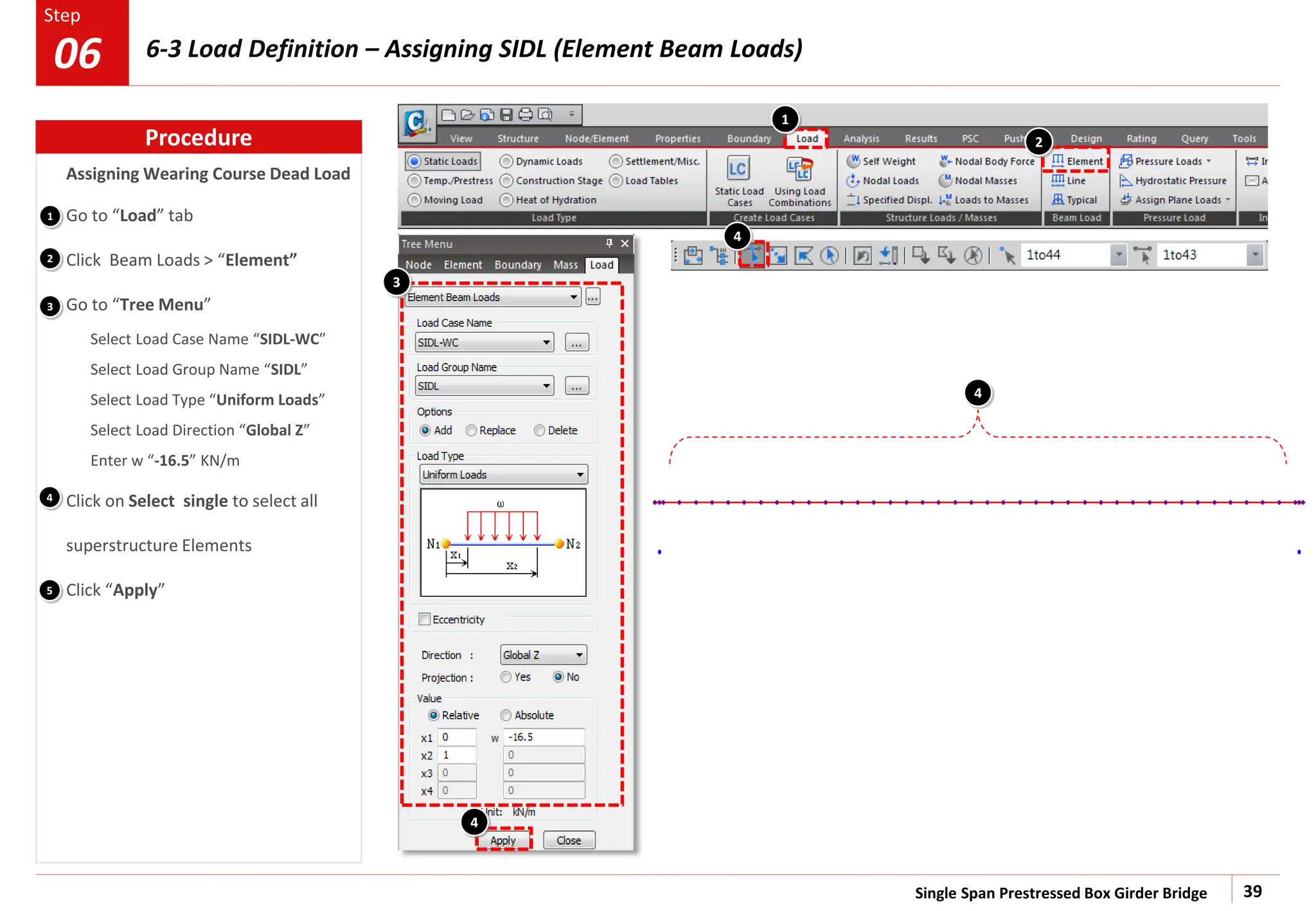Select the Replace option radio button
Image resolution: width=1316 pixels, height=911 pixels.
(x=472, y=430)
